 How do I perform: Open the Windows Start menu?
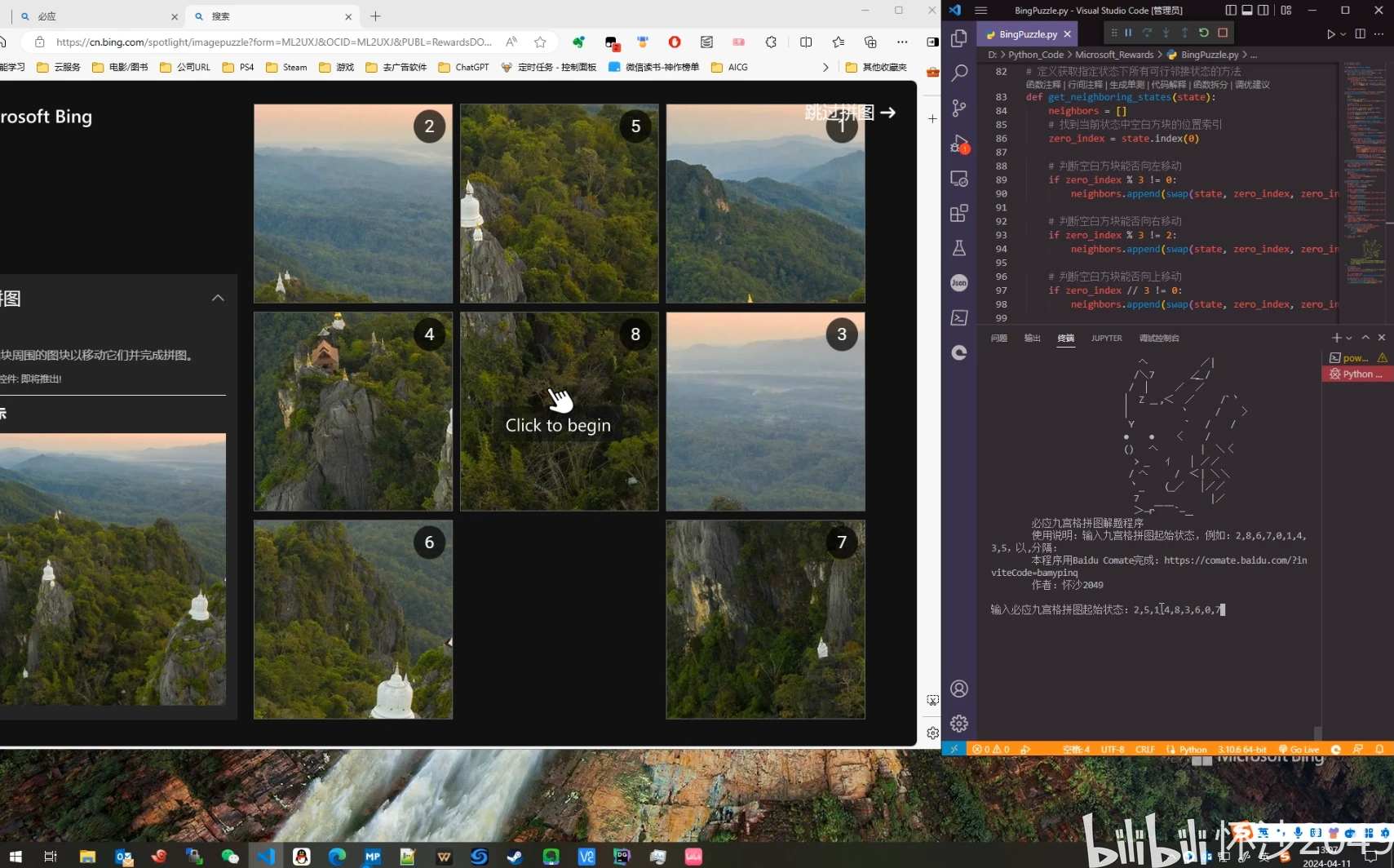(15, 856)
